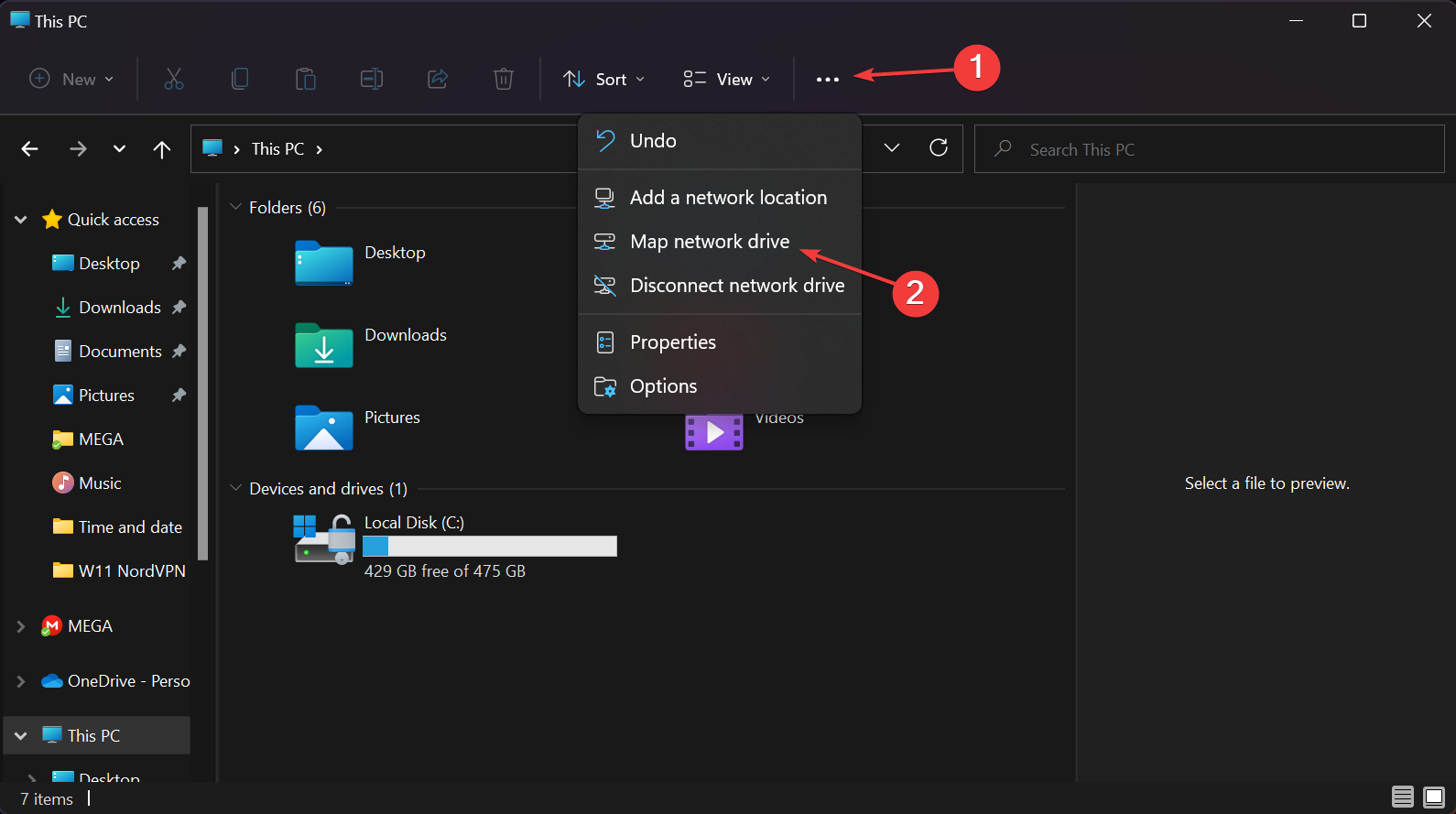The image size is (1456, 814).
Task: Open the Videos folder icon
Action: point(714,431)
